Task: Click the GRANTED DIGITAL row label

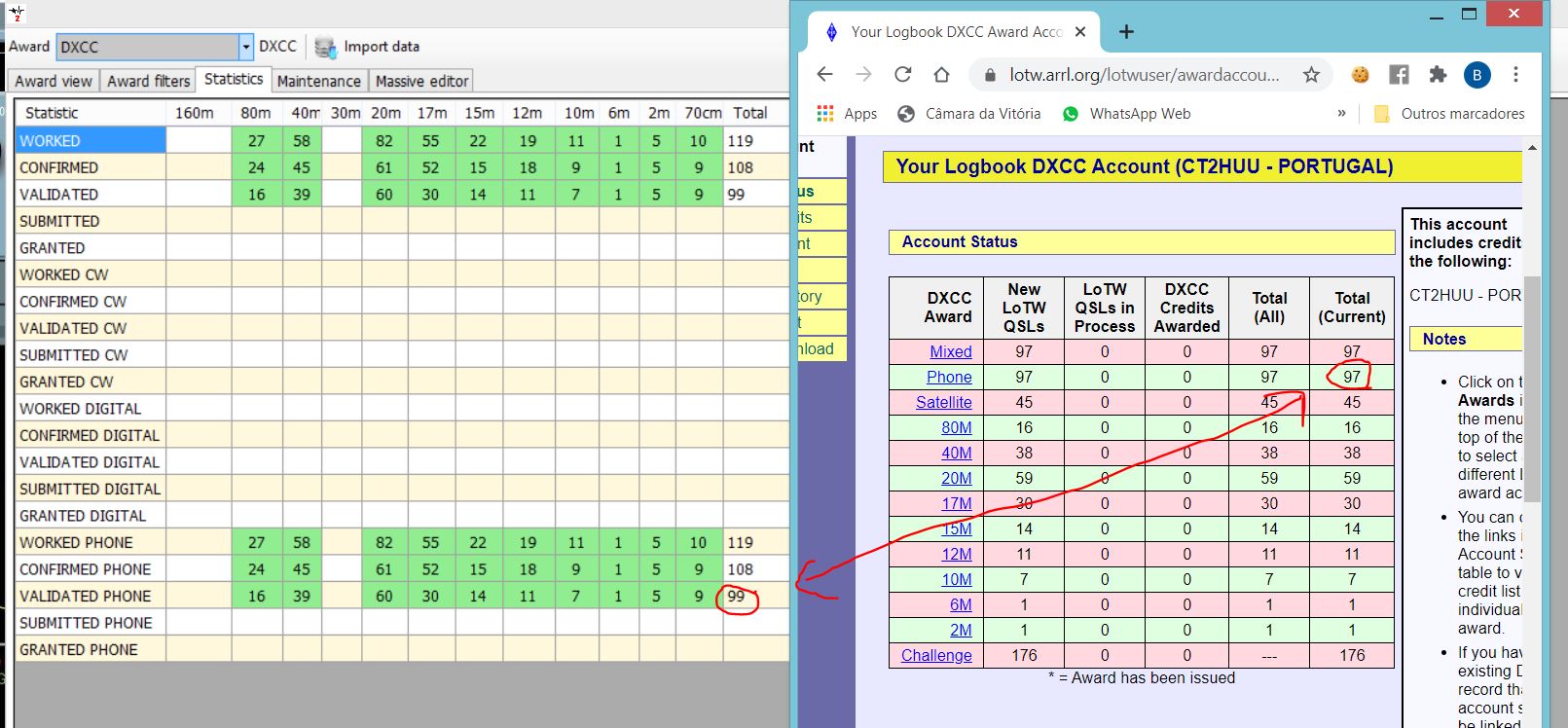Action: [x=83, y=516]
